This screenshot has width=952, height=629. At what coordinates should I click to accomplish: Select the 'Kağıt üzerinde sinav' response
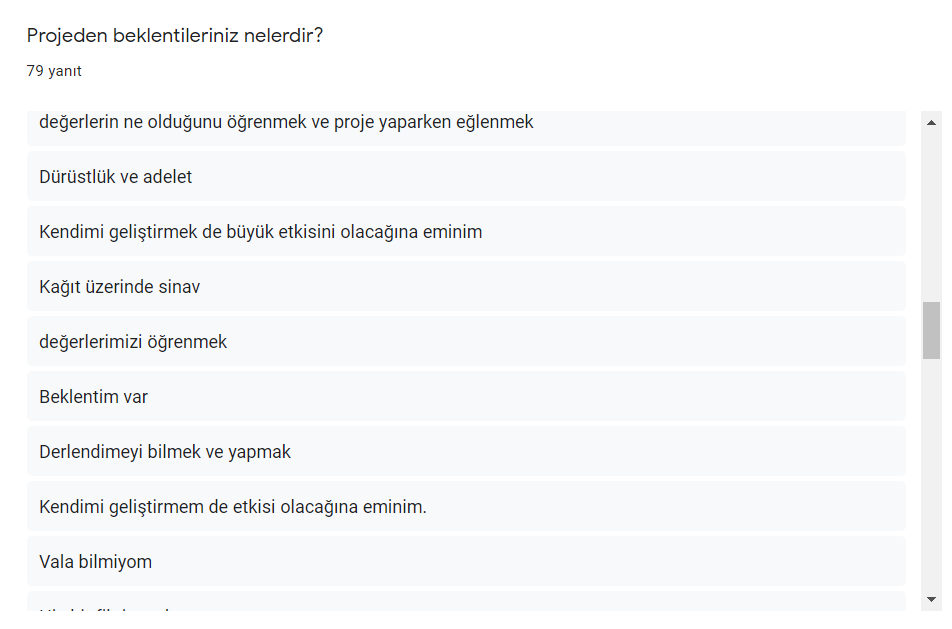click(120, 287)
